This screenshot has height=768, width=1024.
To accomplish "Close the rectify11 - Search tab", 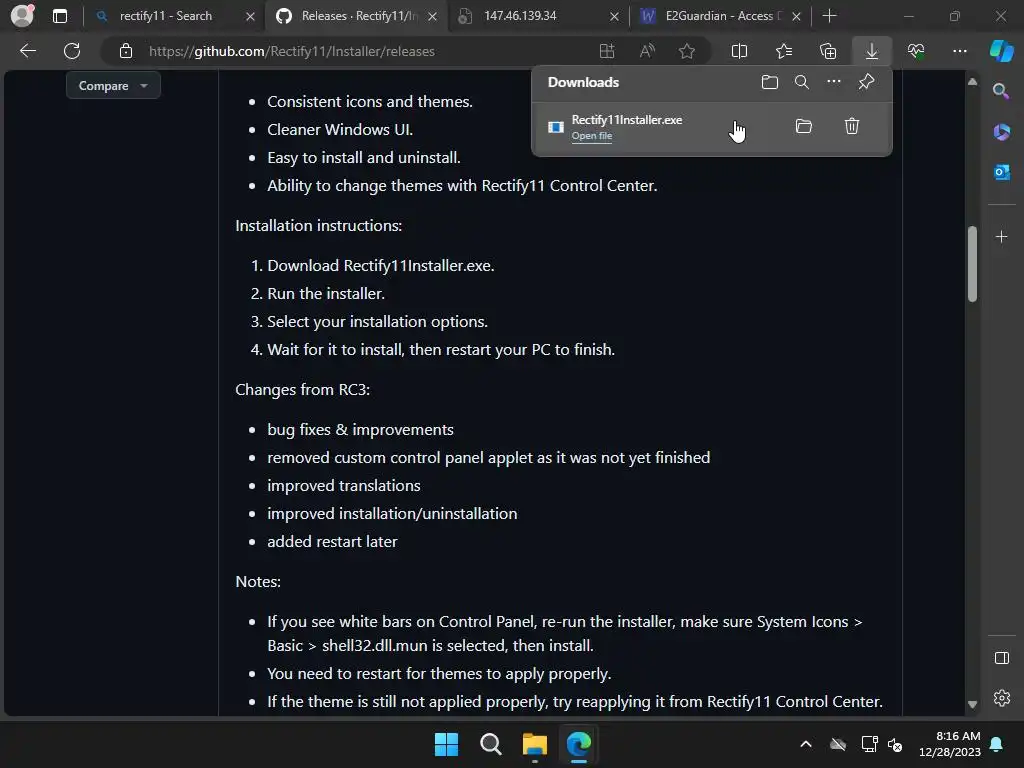I will [x=250, y=16].
